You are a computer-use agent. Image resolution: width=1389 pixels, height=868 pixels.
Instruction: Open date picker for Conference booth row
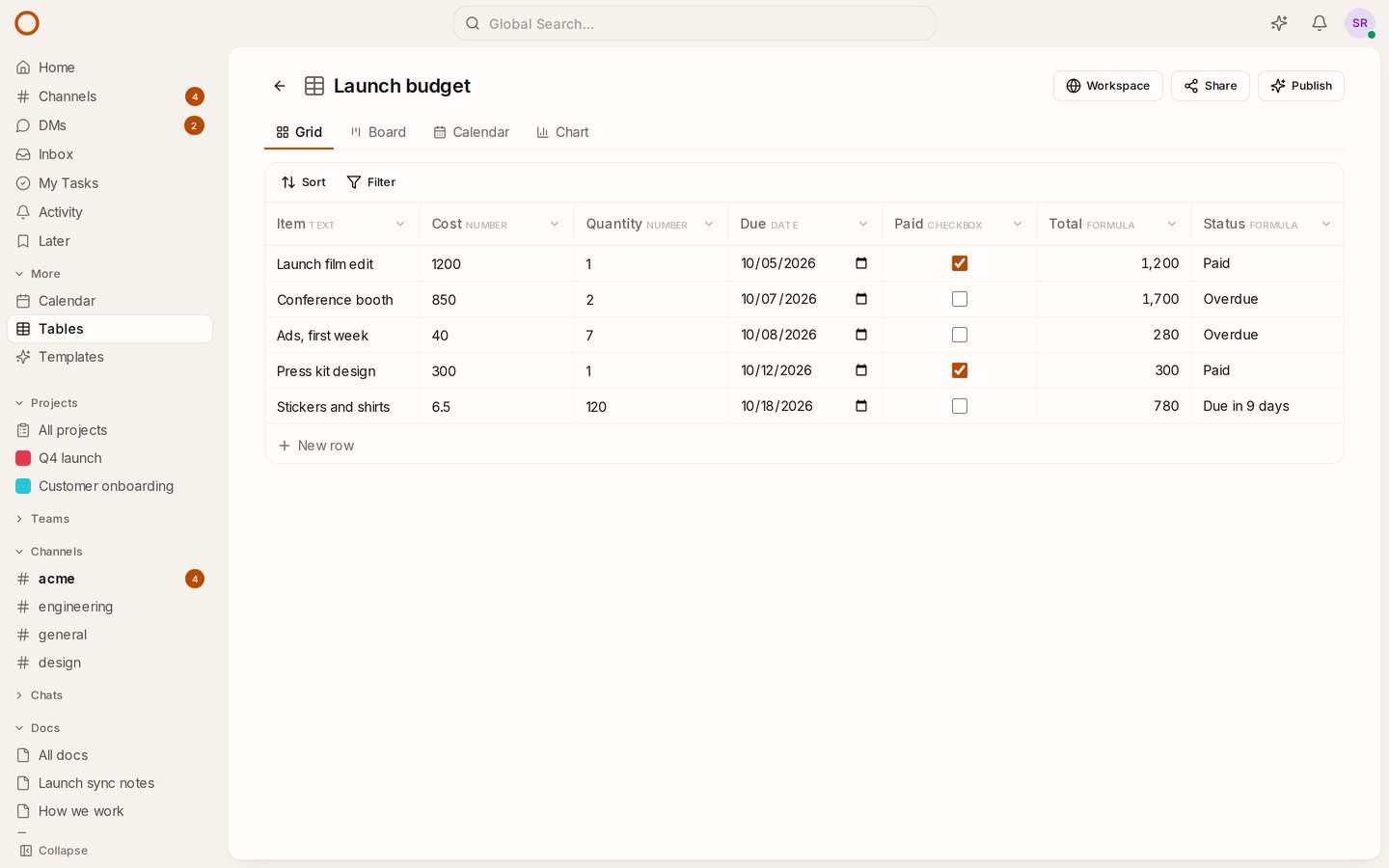861,299
